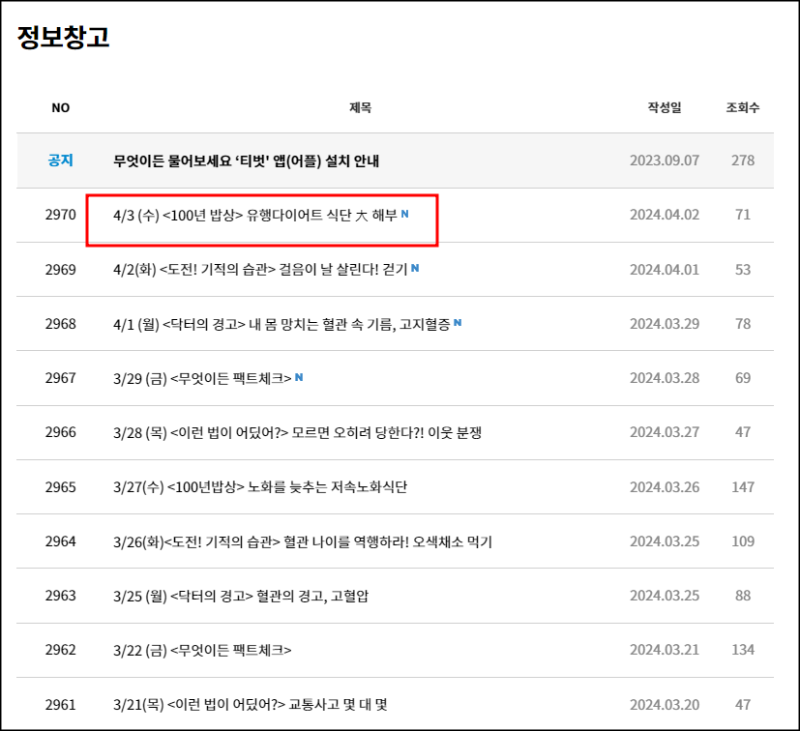Click the view count 278
800x731 pixels.
coord(743,160)
